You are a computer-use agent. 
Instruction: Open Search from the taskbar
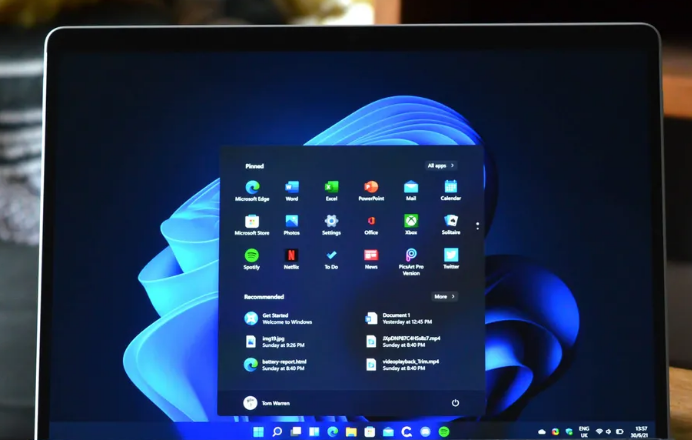coord(277,431)
